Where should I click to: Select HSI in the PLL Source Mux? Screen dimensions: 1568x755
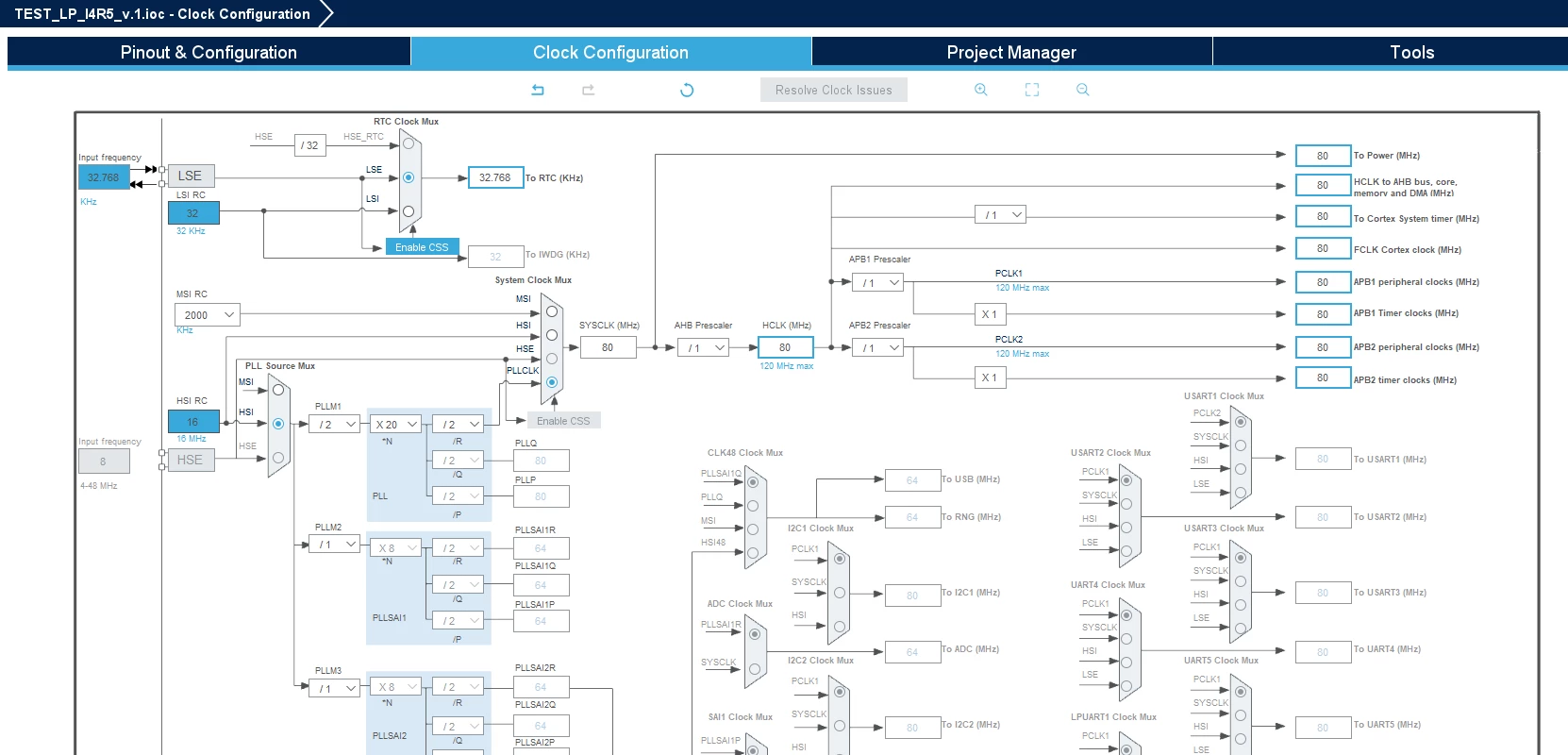coord(278,424)
